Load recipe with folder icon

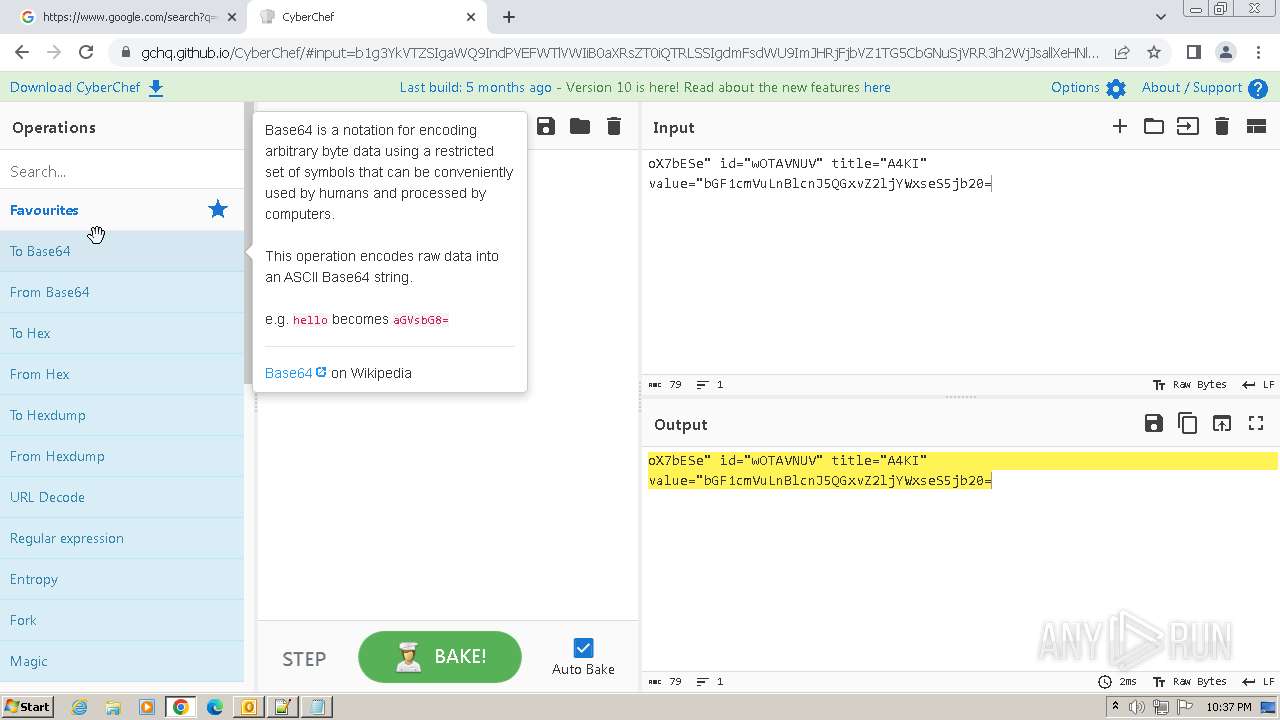580,126
